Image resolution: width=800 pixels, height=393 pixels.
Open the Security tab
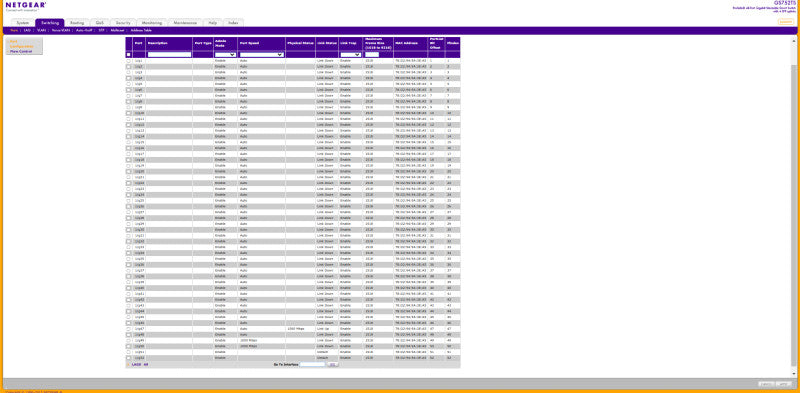pyautogui.click(x=123, y=23)
